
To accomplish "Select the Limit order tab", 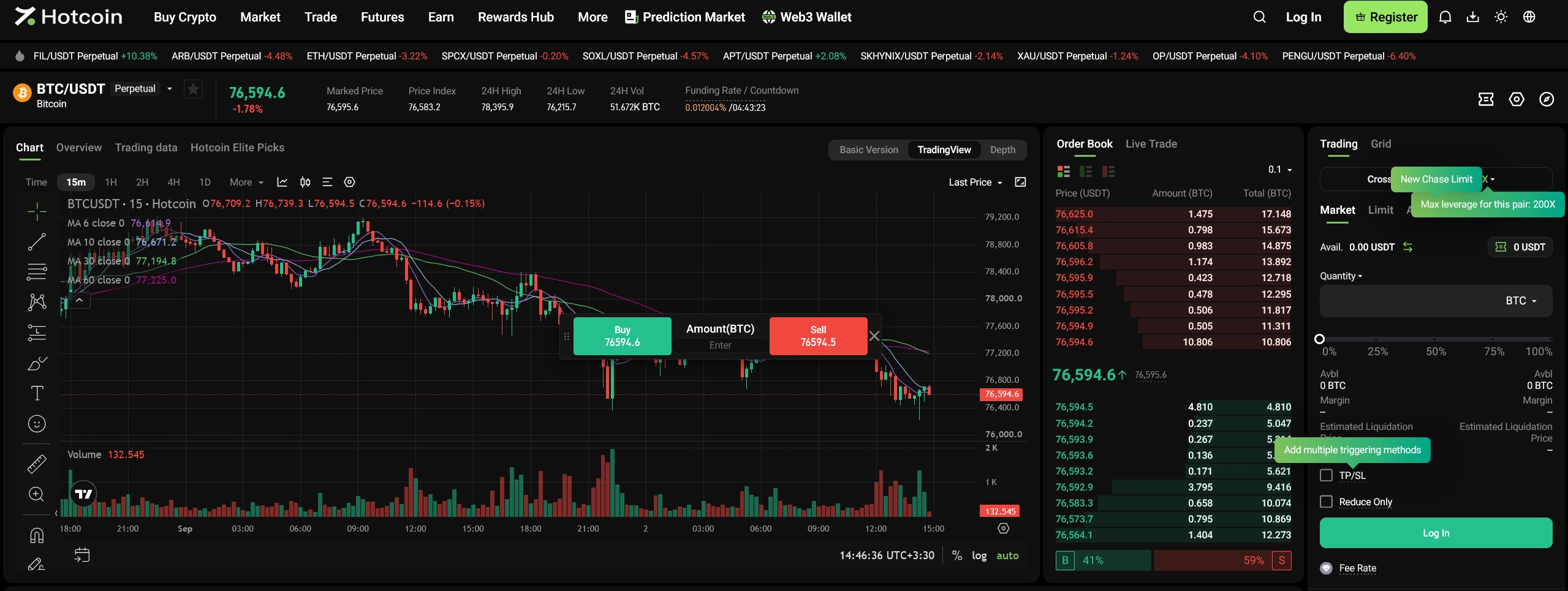I will click(1381, 210).
